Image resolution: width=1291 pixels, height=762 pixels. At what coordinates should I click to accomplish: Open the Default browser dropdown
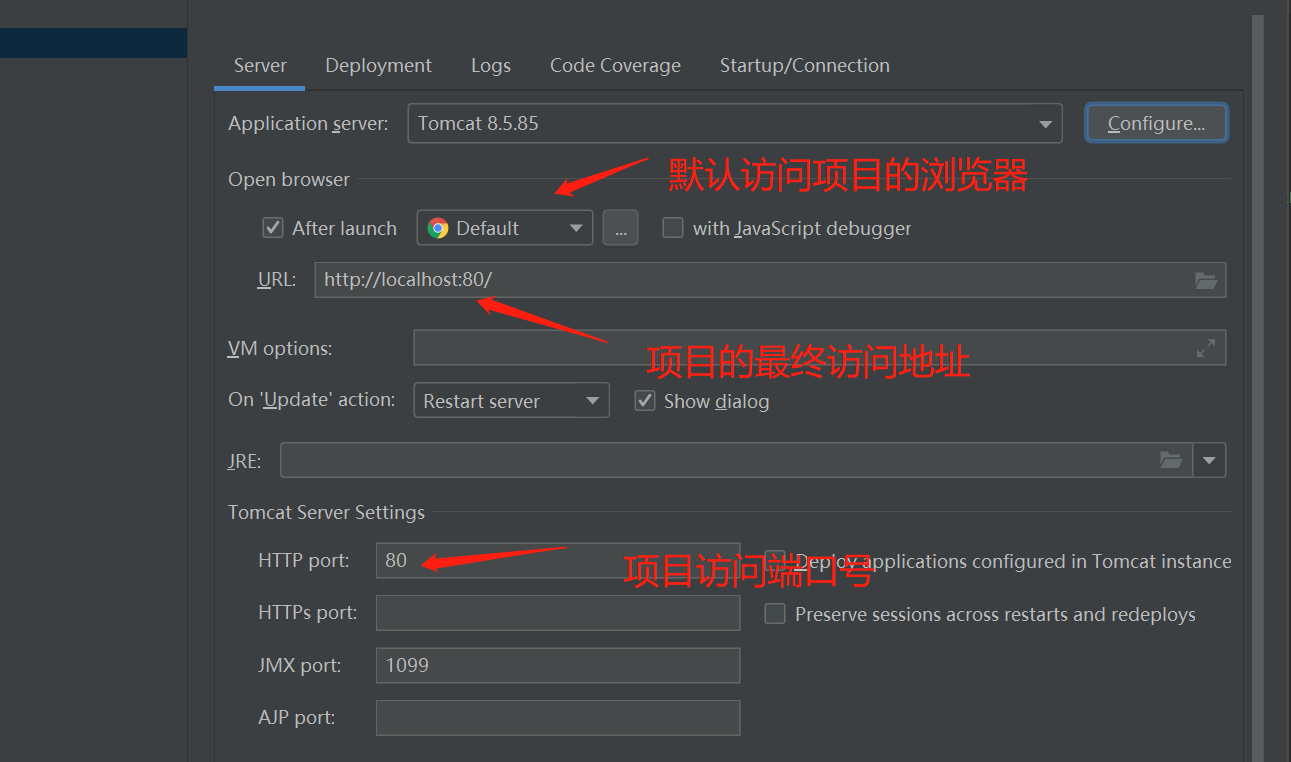[505, 228]
